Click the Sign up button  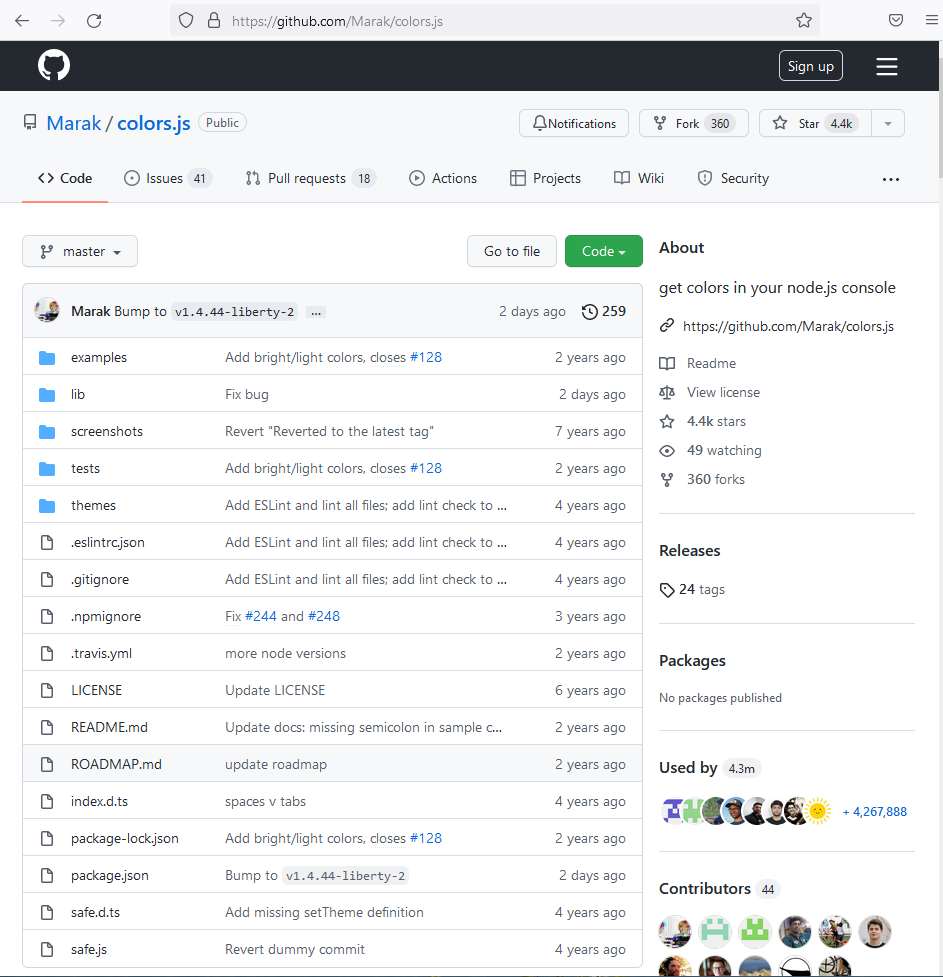[x=810, y=66]
